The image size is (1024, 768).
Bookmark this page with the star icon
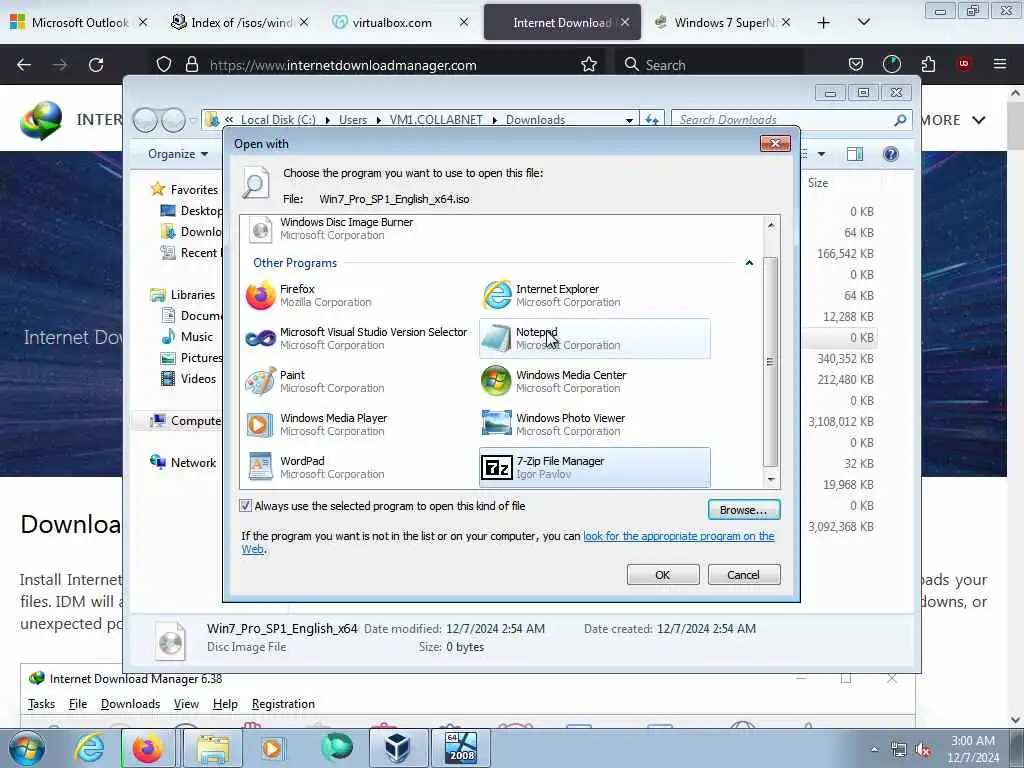pyautogui.click(x=589, y=65)
